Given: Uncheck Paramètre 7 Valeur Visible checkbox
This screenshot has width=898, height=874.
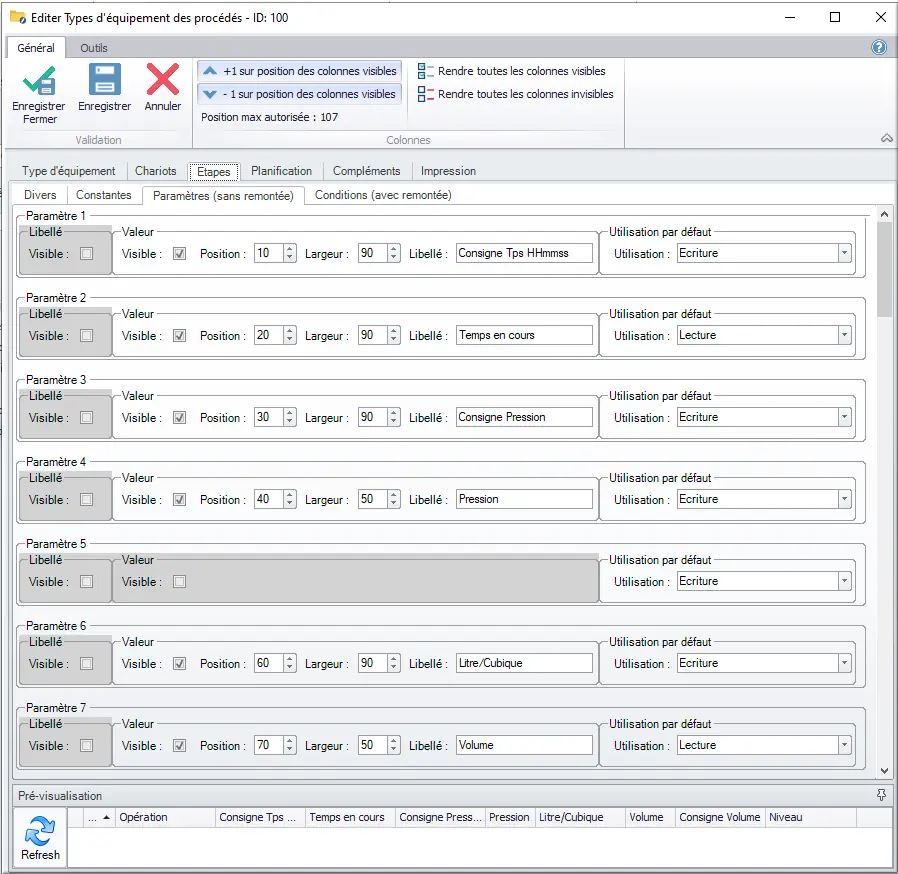Looking at the screenshot, I should [179, 745].
